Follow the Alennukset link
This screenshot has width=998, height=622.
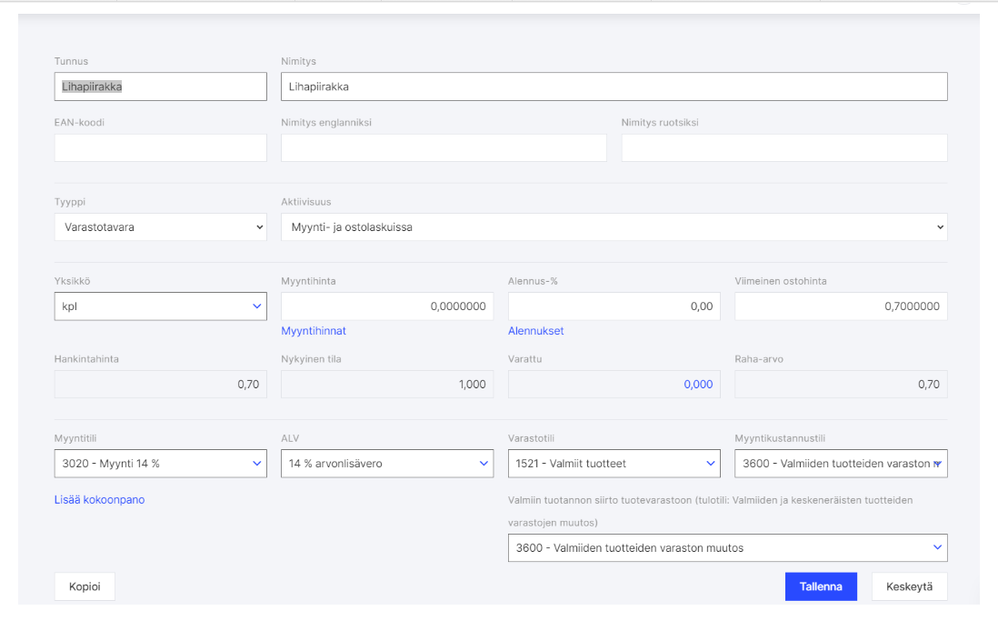(536, 331)
